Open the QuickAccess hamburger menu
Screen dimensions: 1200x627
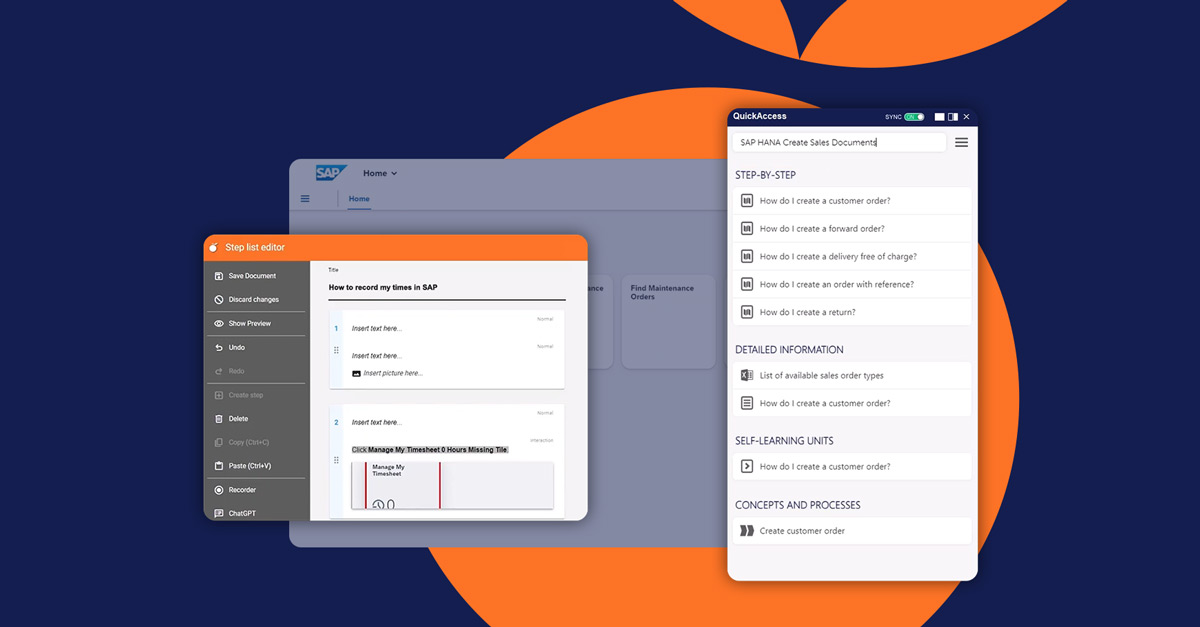[961, 142]
